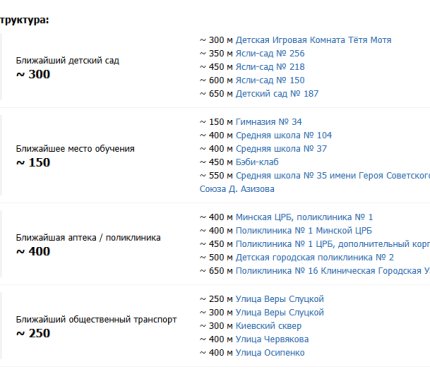
Task: Click Поликлиника № 1 Минской ЦРБ link
Action: point(304,230)
